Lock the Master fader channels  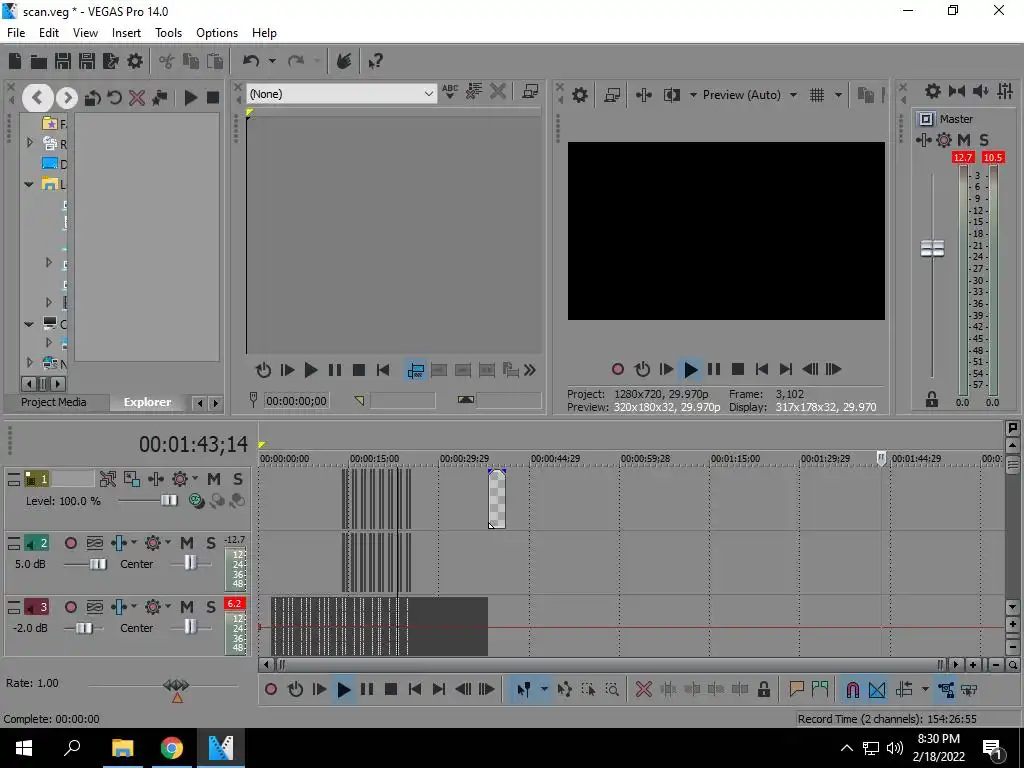click(932, 399)
